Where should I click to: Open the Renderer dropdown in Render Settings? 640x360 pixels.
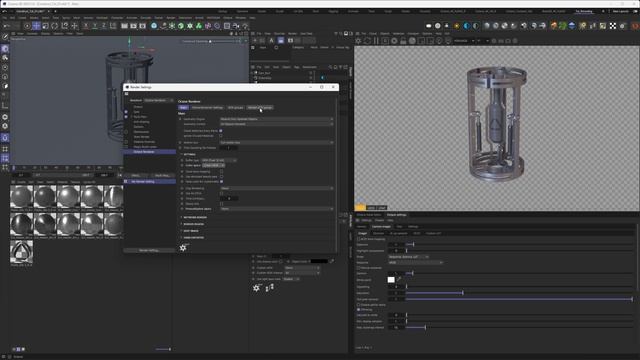[x=158, y=100]
